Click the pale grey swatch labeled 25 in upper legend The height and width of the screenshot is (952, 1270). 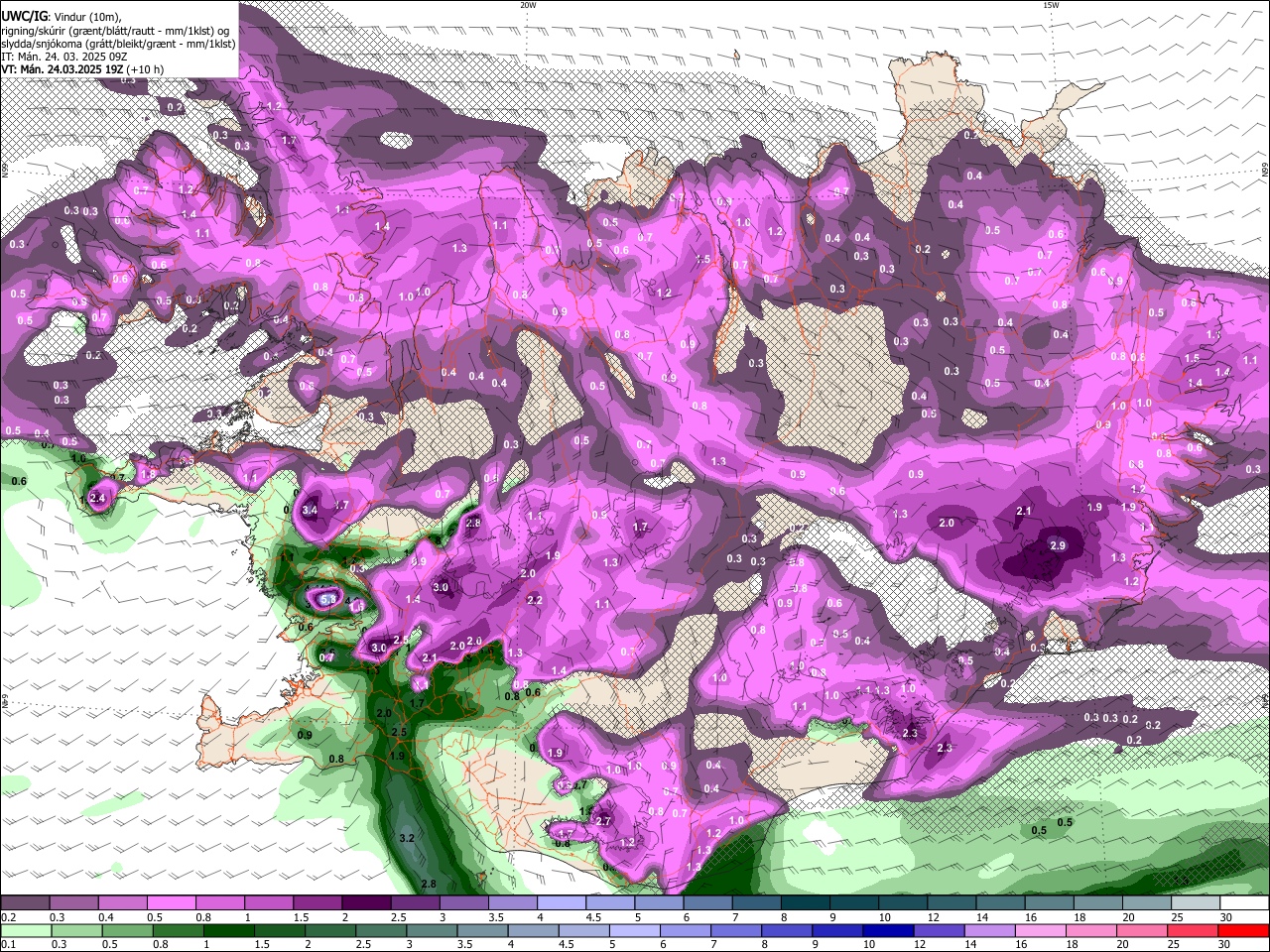click(1195, 903)
